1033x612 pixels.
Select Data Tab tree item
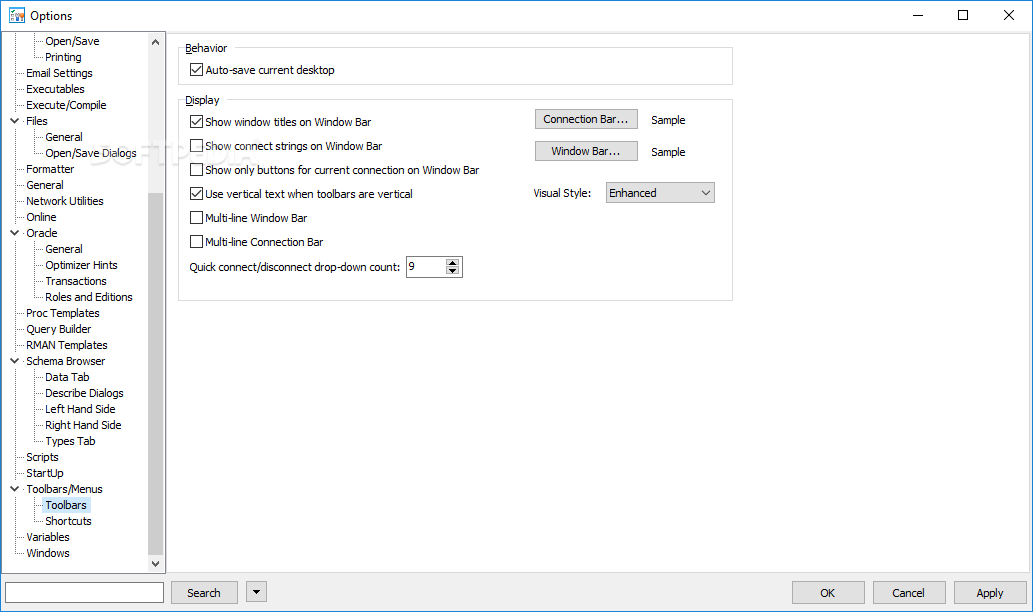click(67, 377)
